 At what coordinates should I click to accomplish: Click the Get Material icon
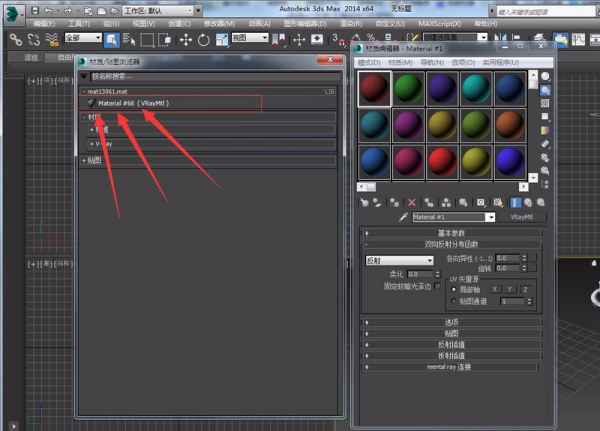[x=365, y=202]
